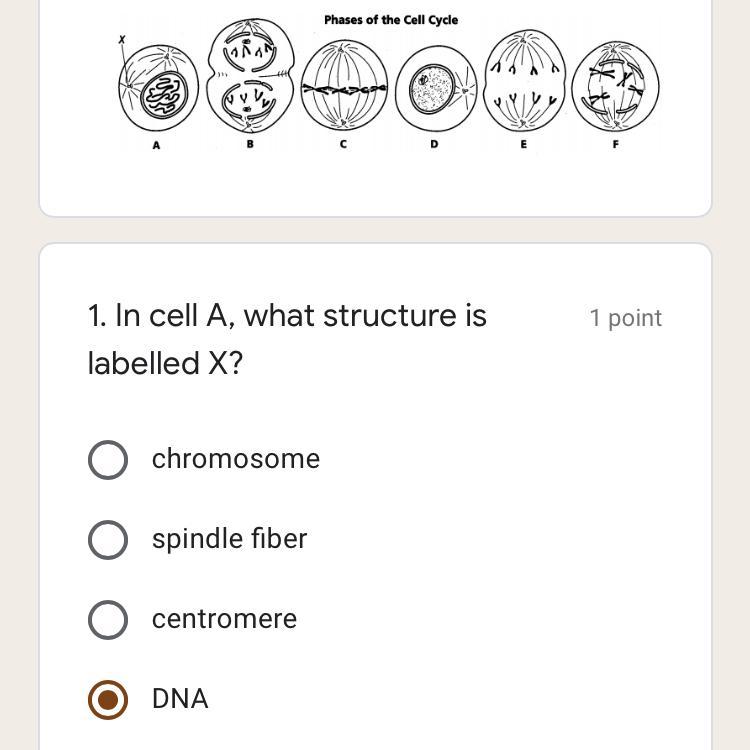Viewport: 750px width, 750px height.
Task: Click the 'centromere' answer label
Action: click(x=224, y=619)
